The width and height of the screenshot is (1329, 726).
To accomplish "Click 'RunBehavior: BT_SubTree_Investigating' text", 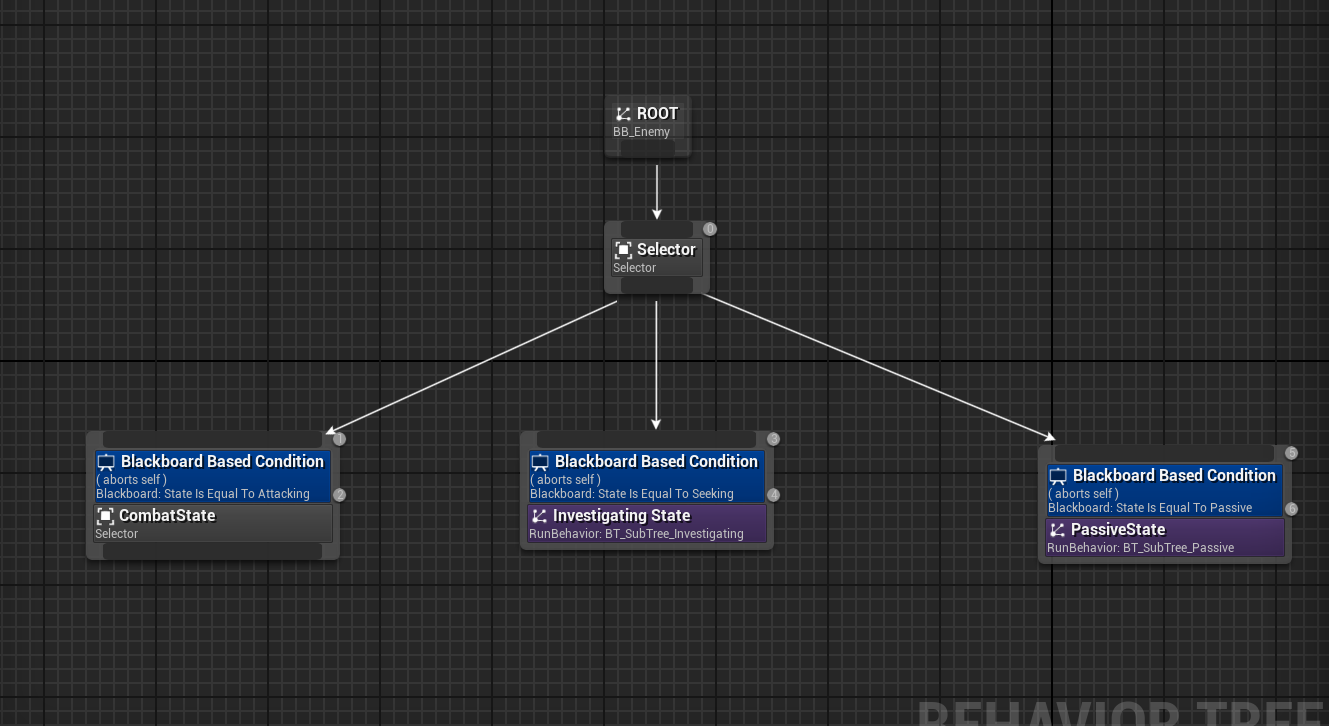I will (x=636, y=534).
